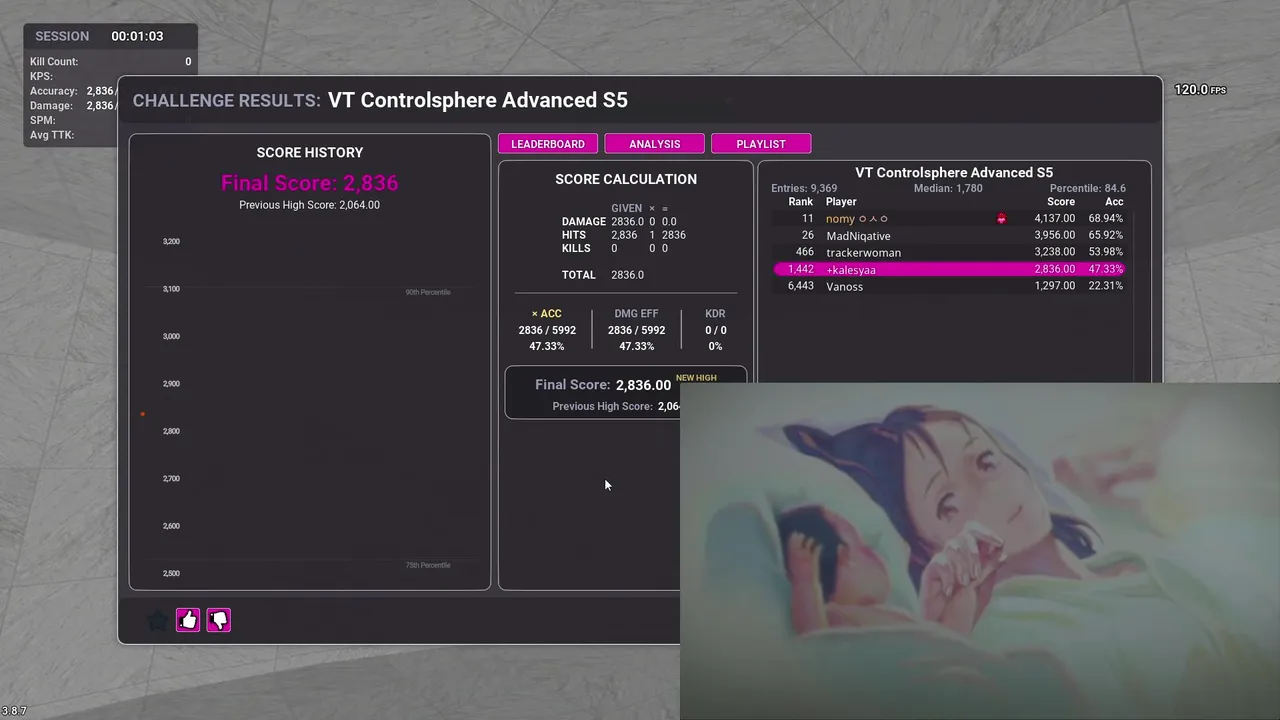Click the red badge icon beside nomy
This screenshot has width=1280, height=720.
(x=1001, y=218)
